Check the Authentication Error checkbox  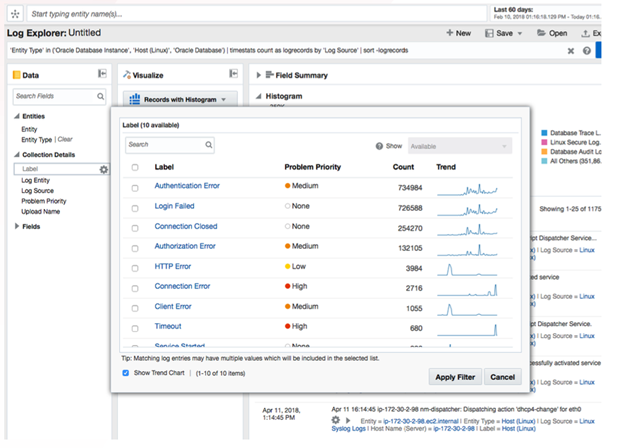point(135,186)
